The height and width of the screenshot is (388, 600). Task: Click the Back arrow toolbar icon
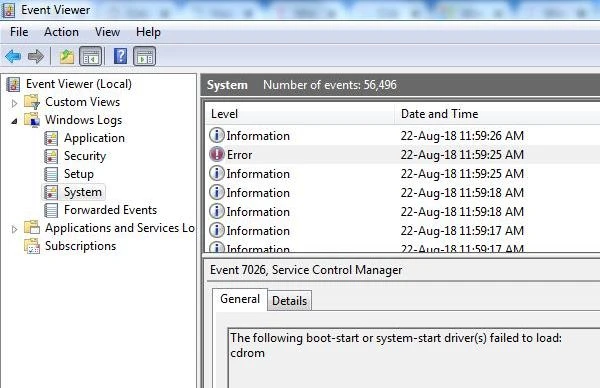click(13, 57)
